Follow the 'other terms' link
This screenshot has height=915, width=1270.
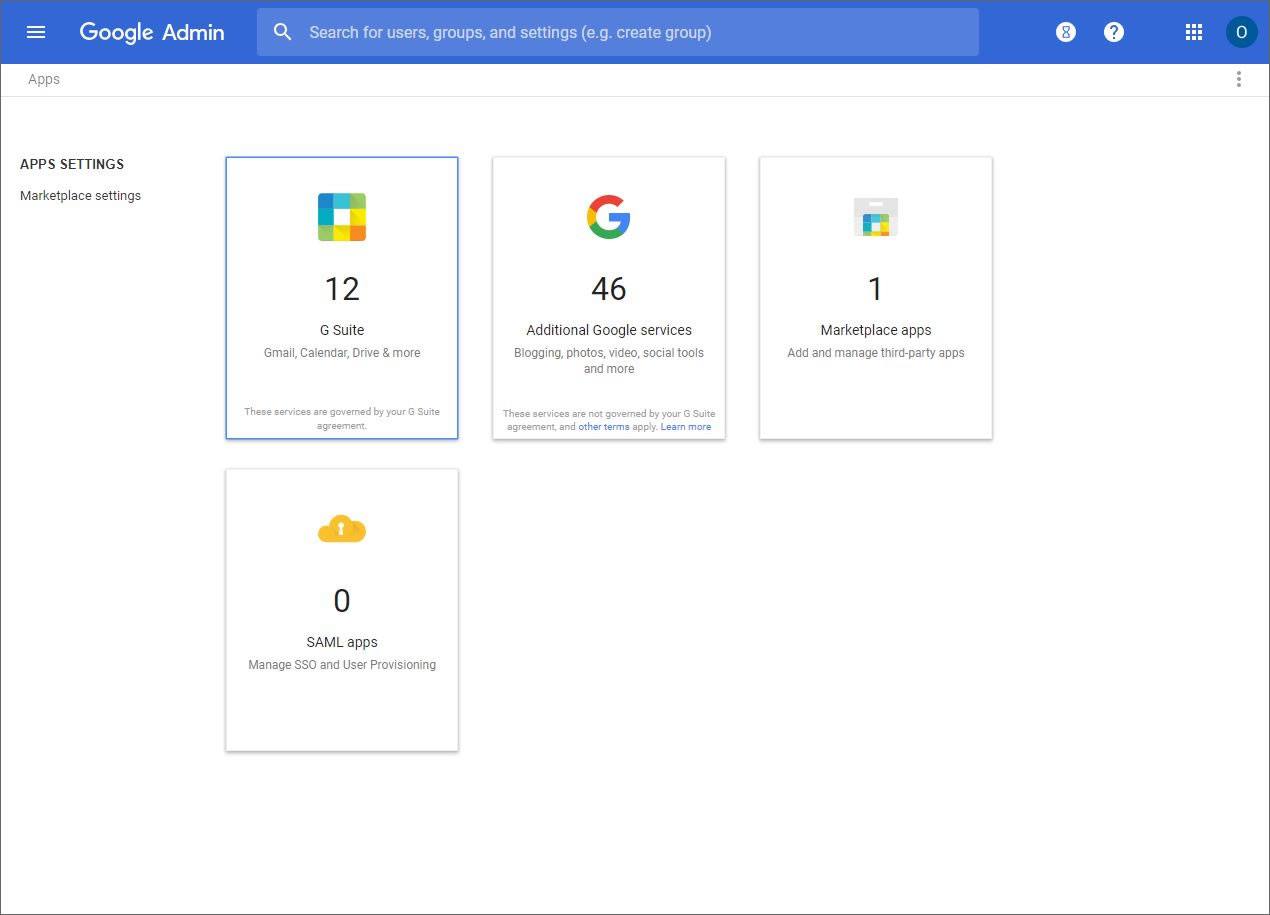click(604, 427)
